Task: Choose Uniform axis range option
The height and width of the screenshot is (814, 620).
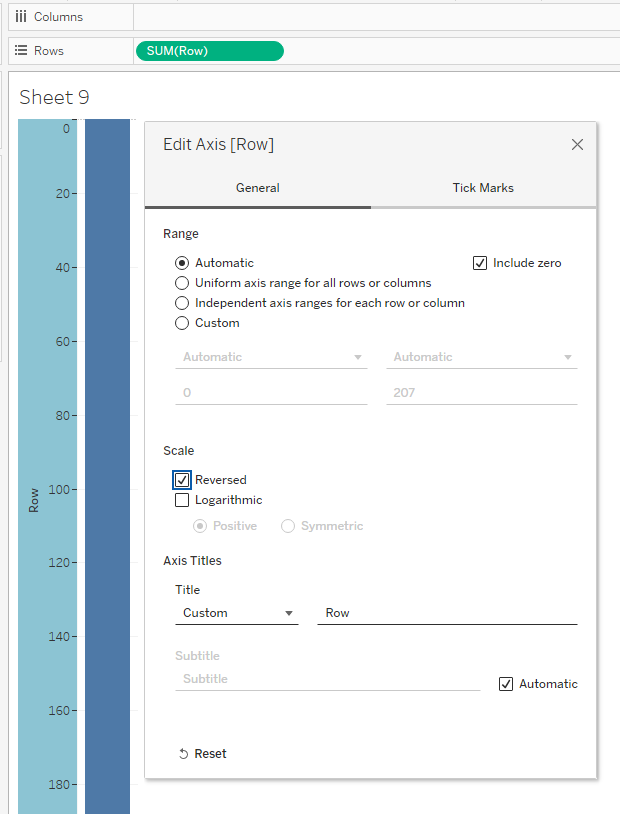Action: tap(182, 283)
